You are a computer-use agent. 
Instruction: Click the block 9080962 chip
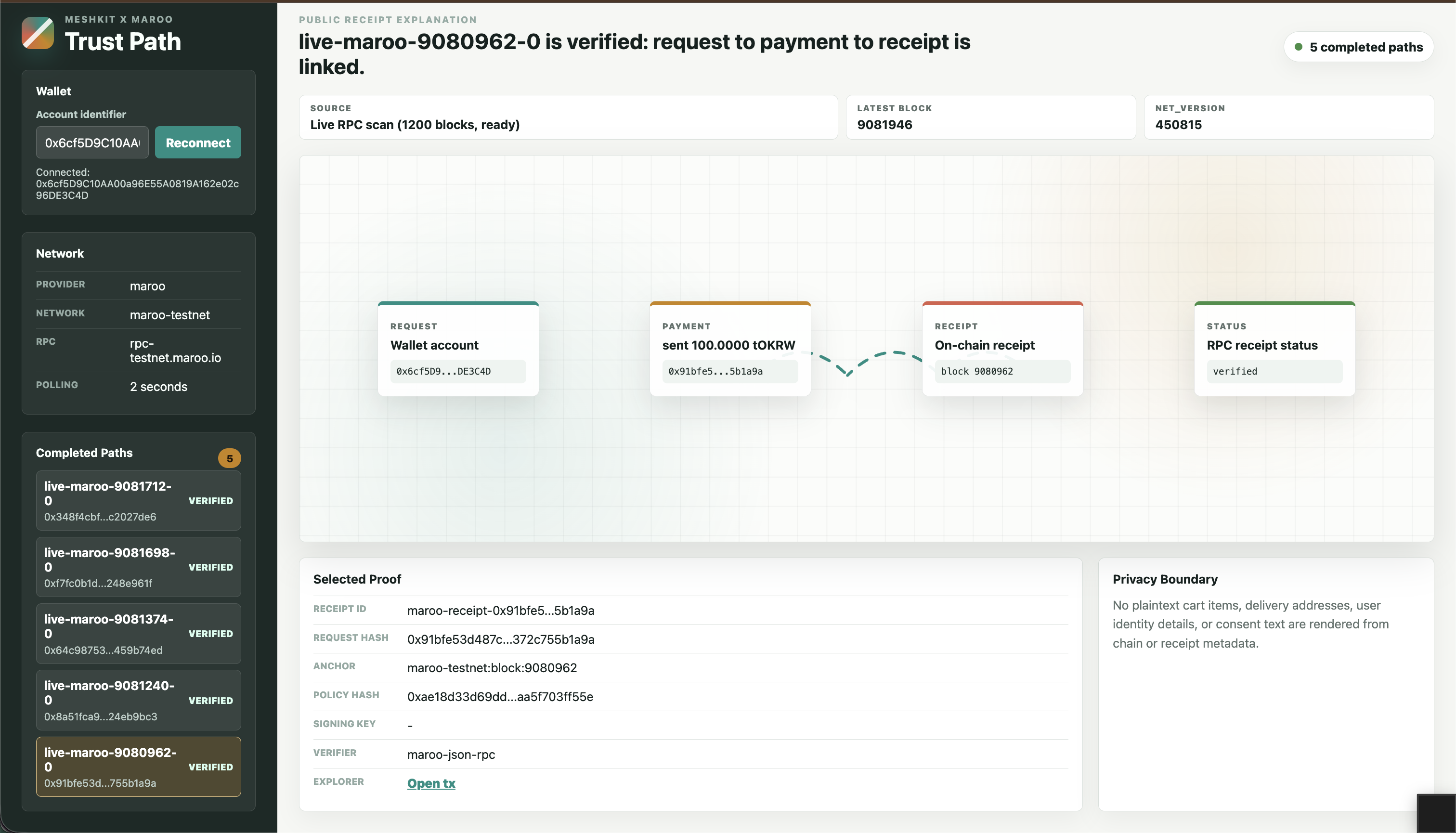[1002, 371]
